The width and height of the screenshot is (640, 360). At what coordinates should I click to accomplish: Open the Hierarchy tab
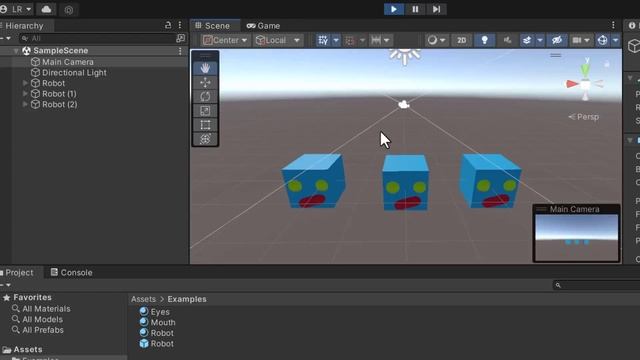pos(24,26)
